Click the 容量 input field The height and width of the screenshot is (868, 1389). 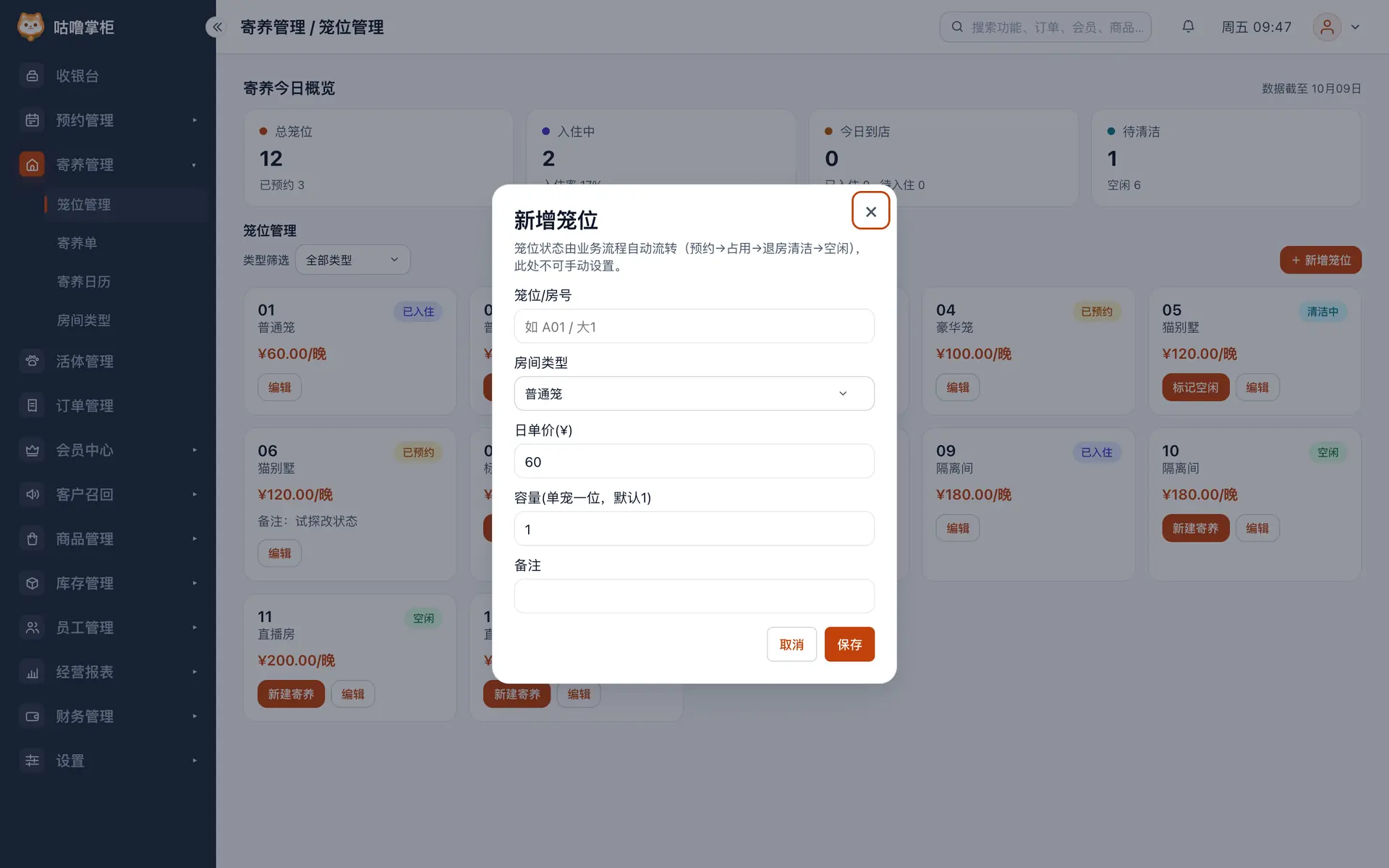694,529
